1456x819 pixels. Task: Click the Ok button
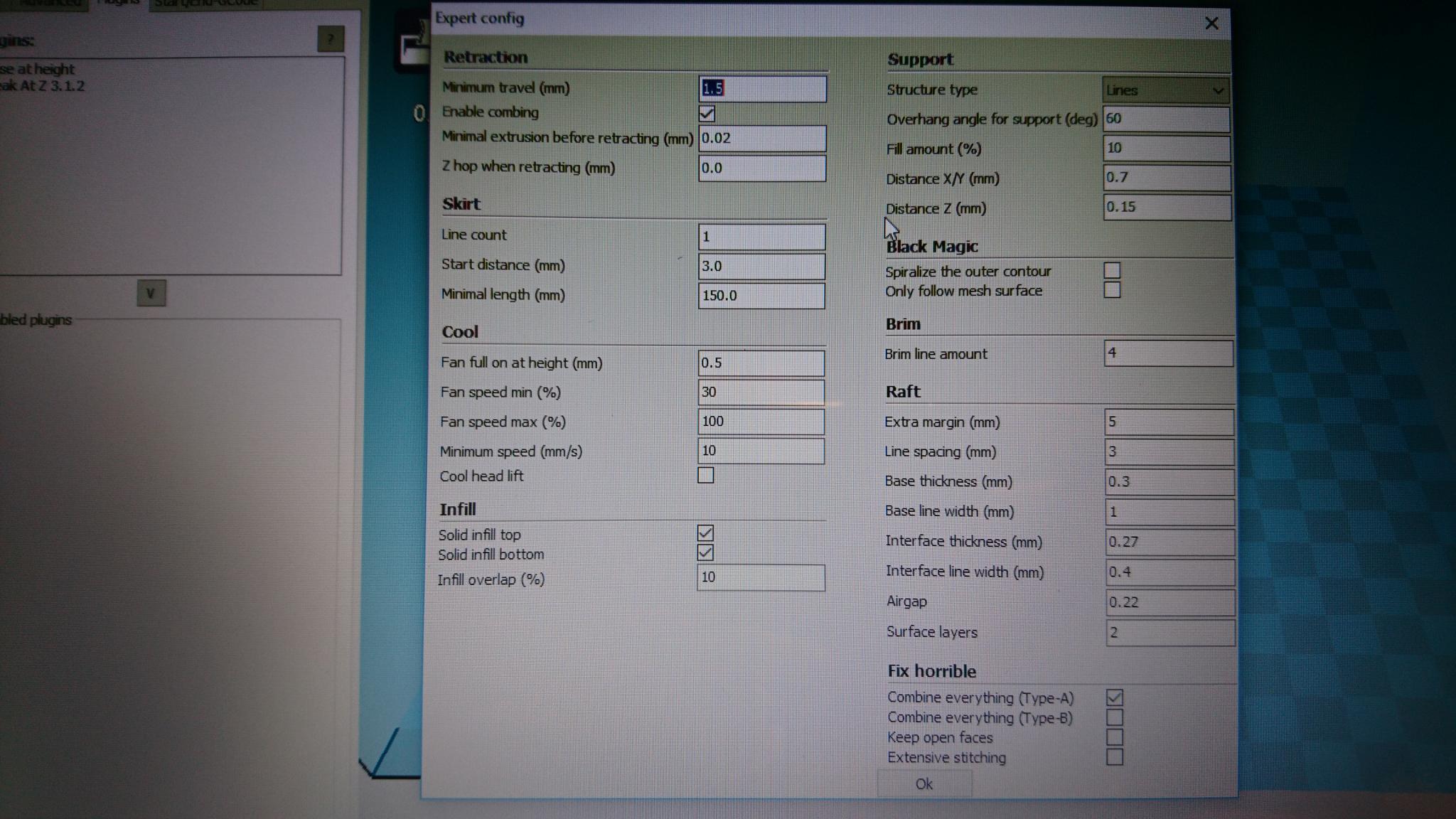(924, 783)
